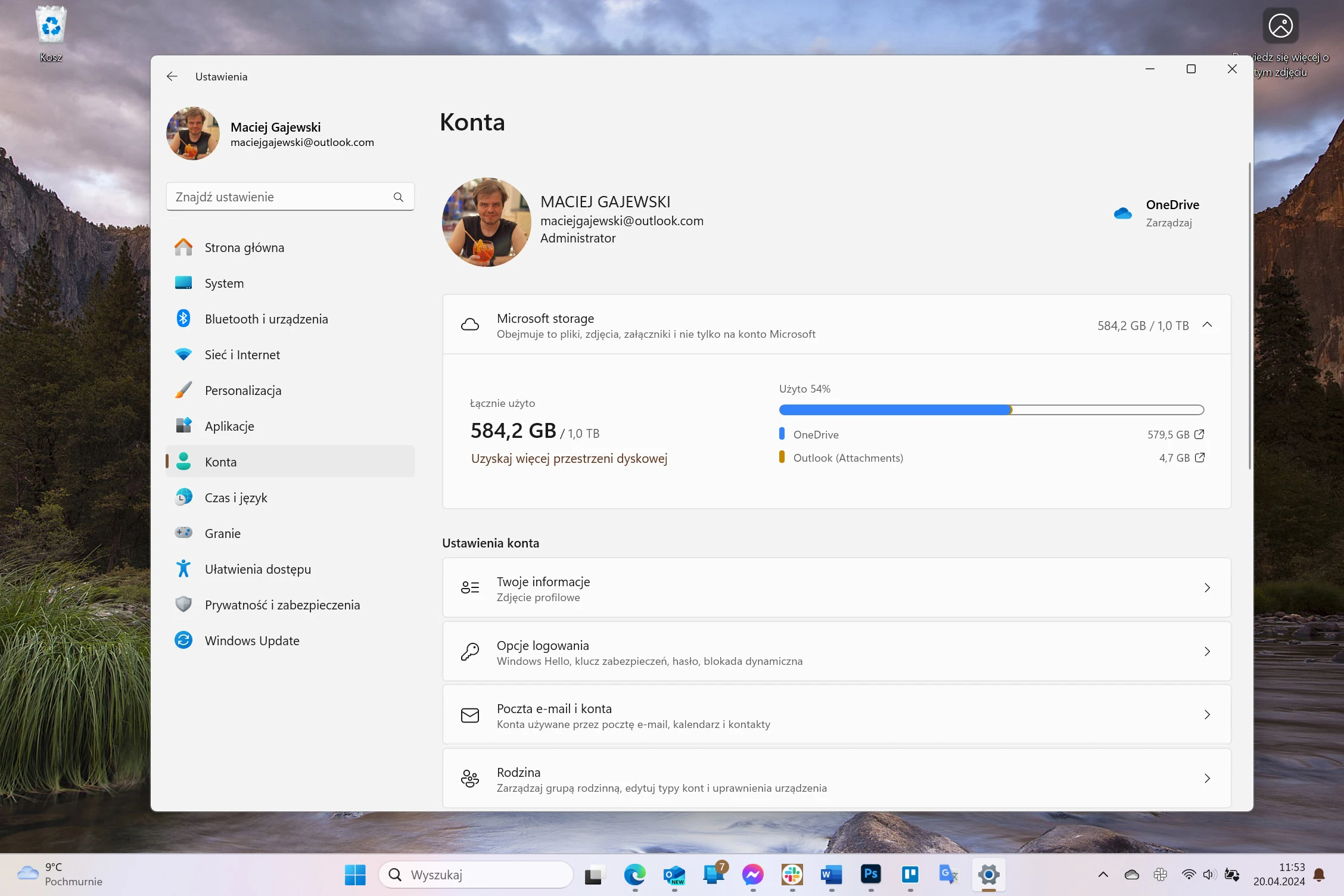Screen dimensions: 1344x896
Task: Show hidden tray icons chevron
Action: (x=1103, y=875)
